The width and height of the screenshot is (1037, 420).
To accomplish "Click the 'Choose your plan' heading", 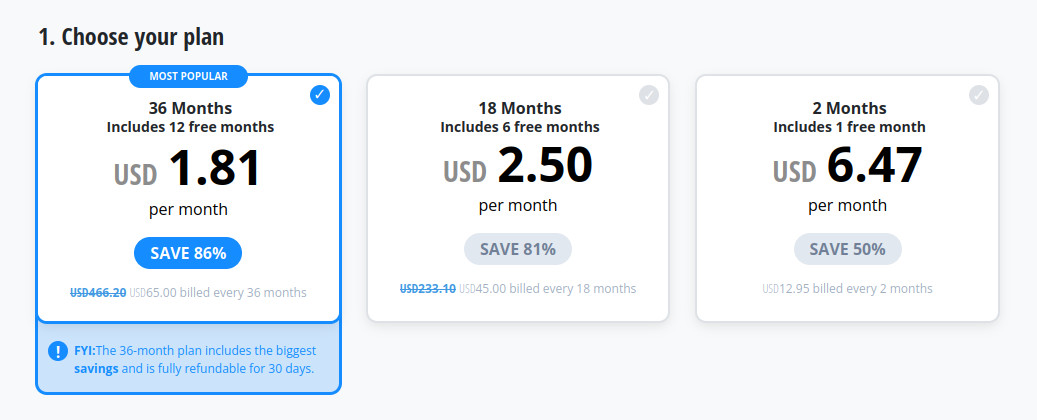I will coord(131,37).
